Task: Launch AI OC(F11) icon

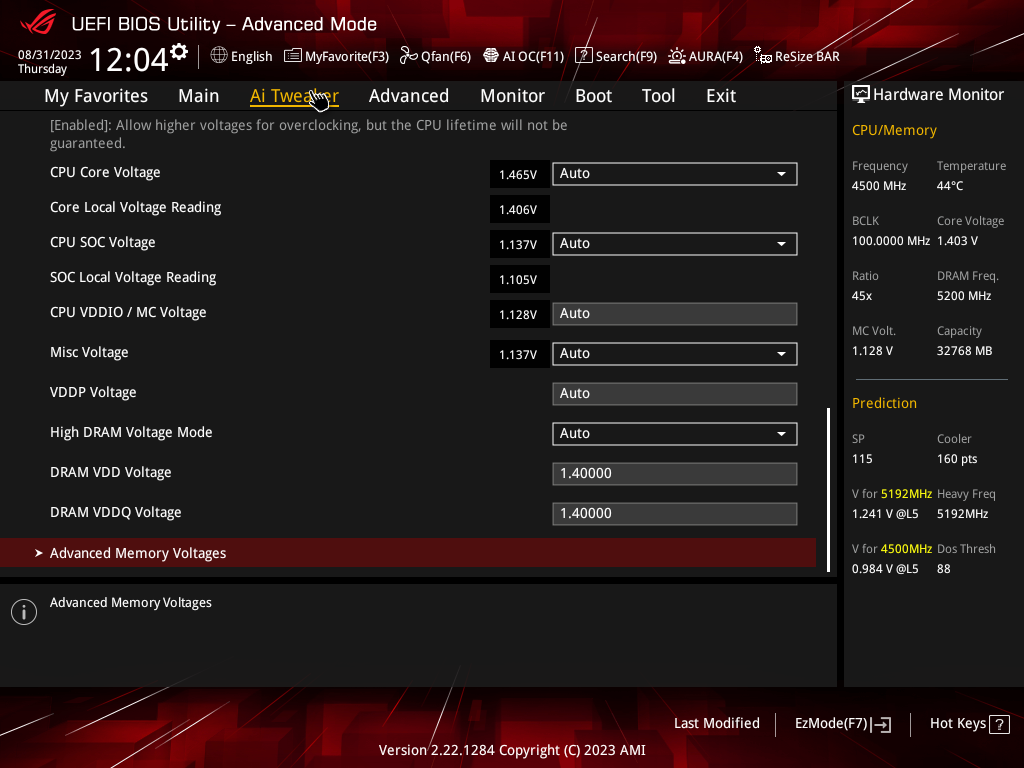Action: (x=491, y=56)
